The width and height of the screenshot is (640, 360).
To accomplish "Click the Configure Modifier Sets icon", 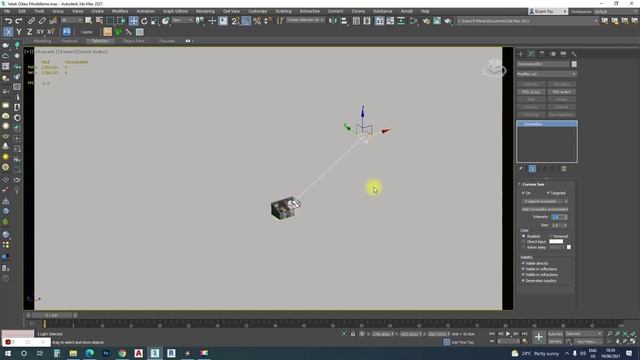I will (x=564, y=169).
